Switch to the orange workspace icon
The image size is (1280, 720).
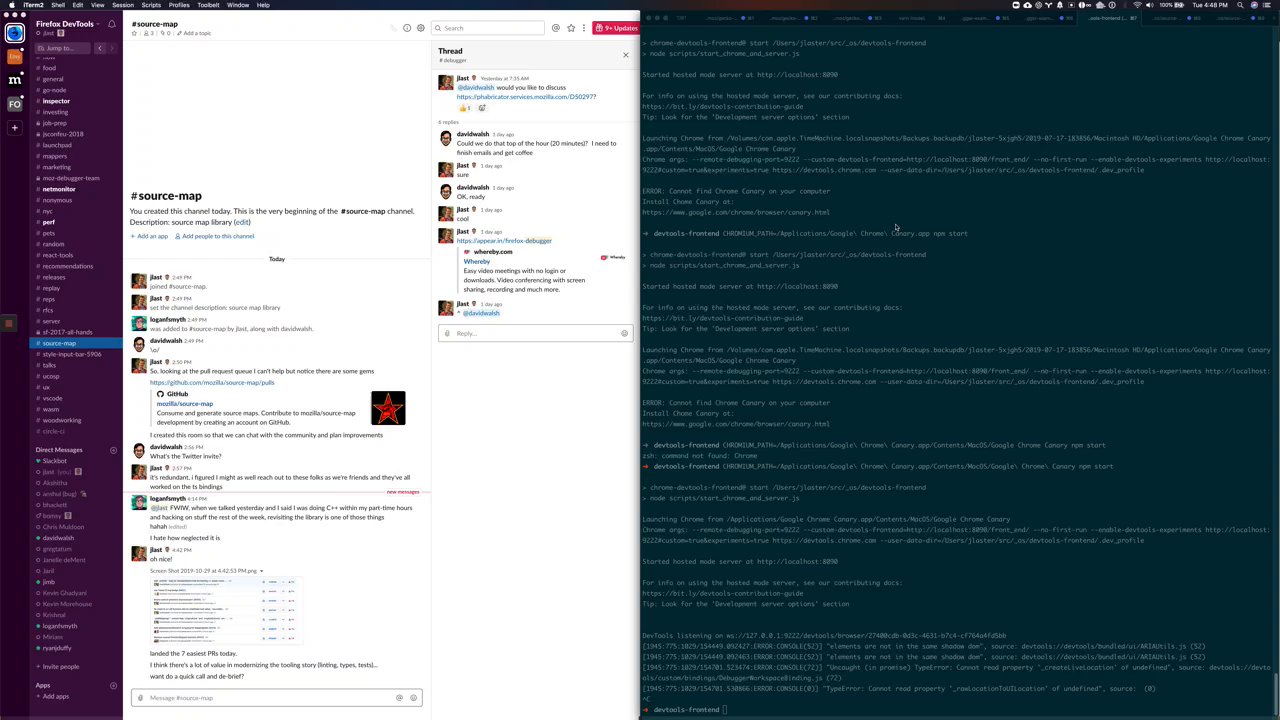pos(14,57)
